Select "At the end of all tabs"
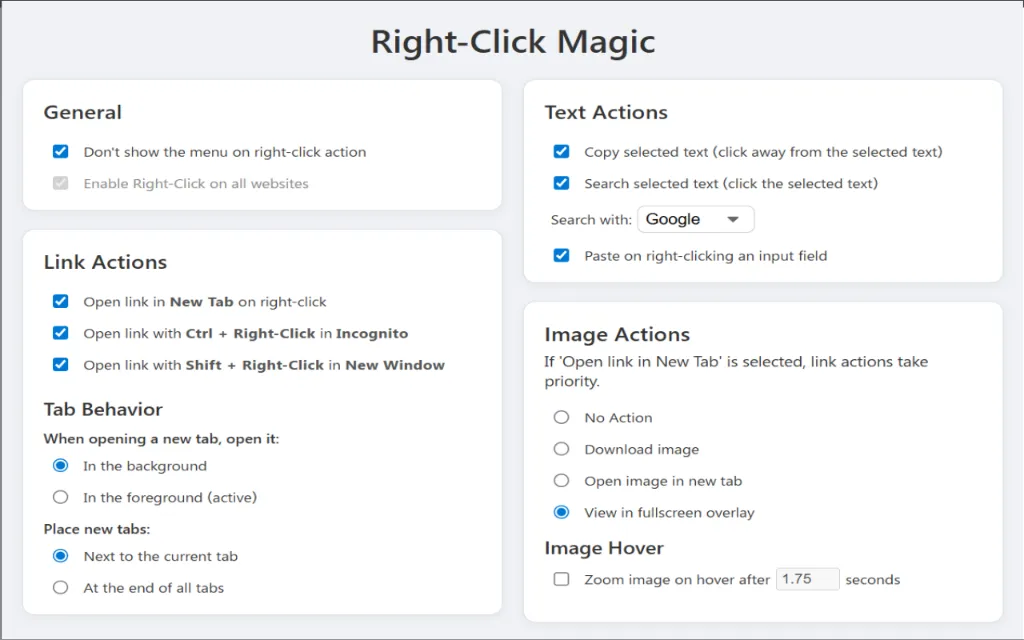 [60, 588]
